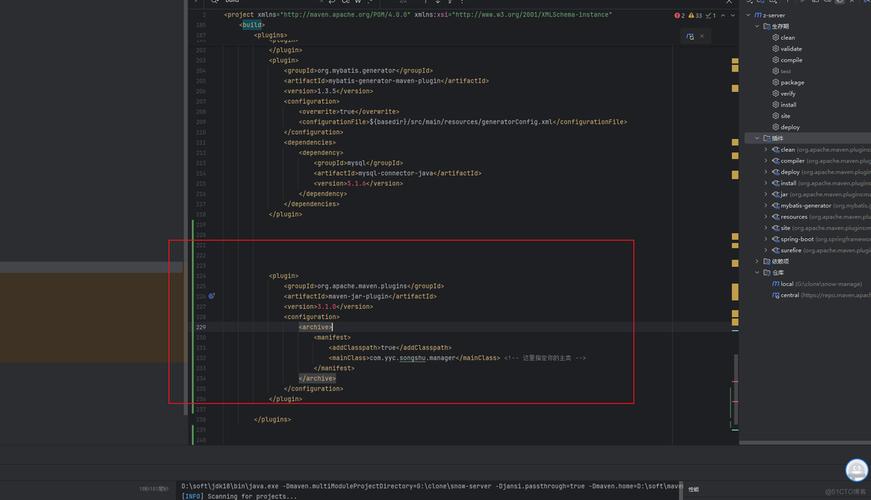Screen dimensions: 871x500
Task: Click the clean lifecycle goal gear icon
Action: pos(775,37)
